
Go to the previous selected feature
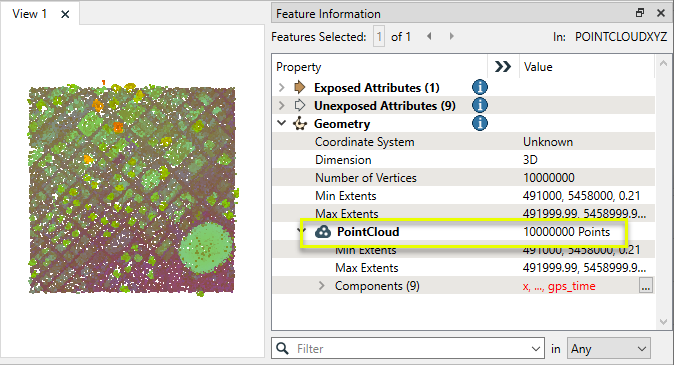pyautogui.click(x=429, y=37)
